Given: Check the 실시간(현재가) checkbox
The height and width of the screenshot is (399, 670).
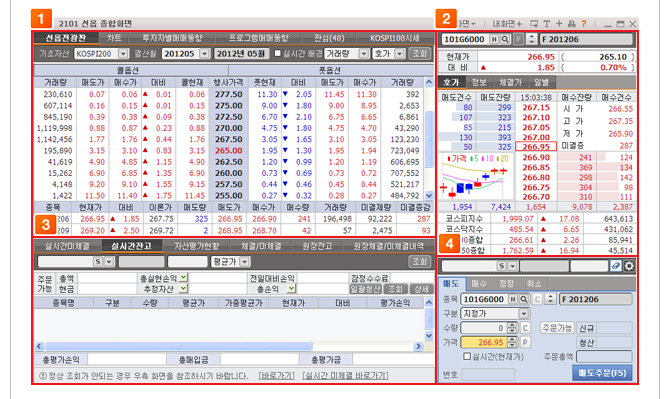Looking at the screenshot, I should [467, 356].
